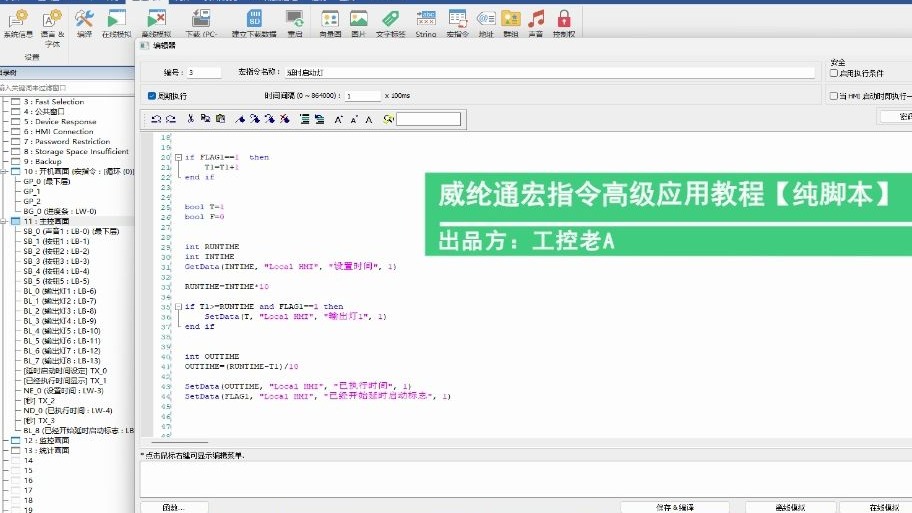The image size is (912, 513).
Task: Clear all bookmarks in editor
Action: (x=284, y=119)
